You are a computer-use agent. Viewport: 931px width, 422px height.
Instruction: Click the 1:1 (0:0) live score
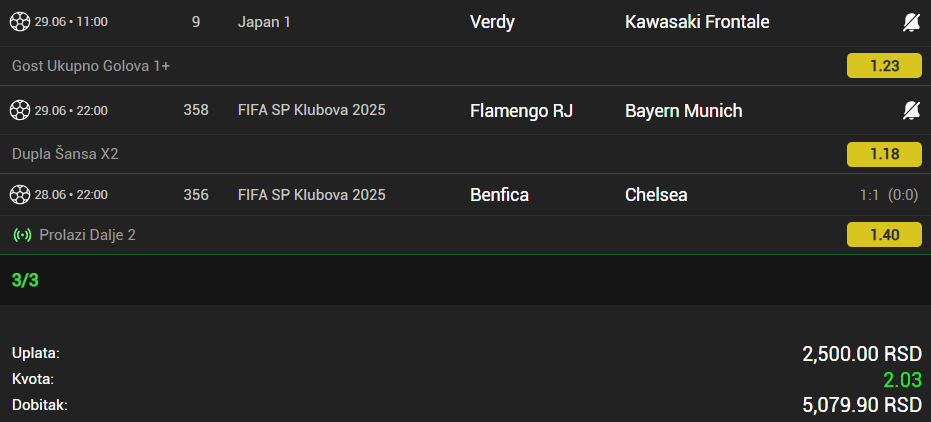pos(889,195)
